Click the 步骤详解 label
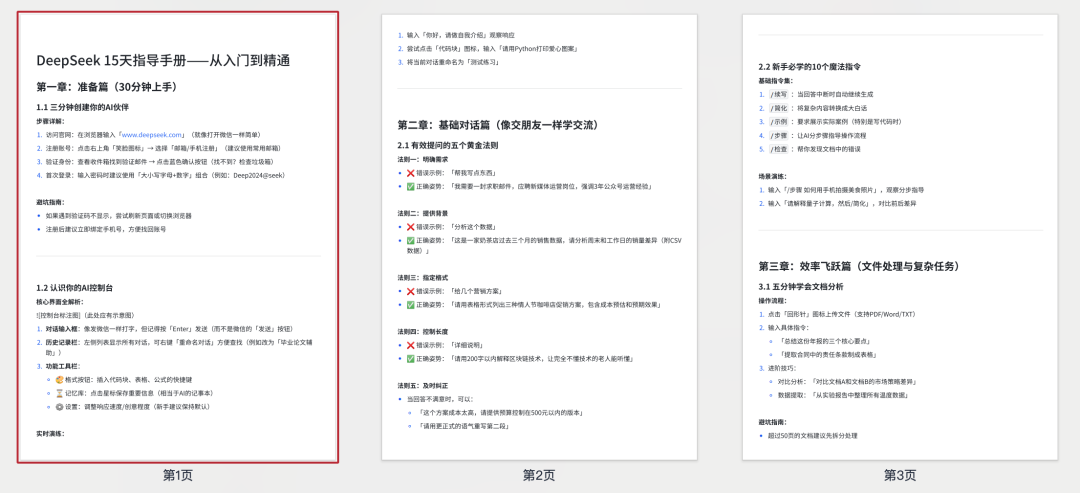 point(50,121)
